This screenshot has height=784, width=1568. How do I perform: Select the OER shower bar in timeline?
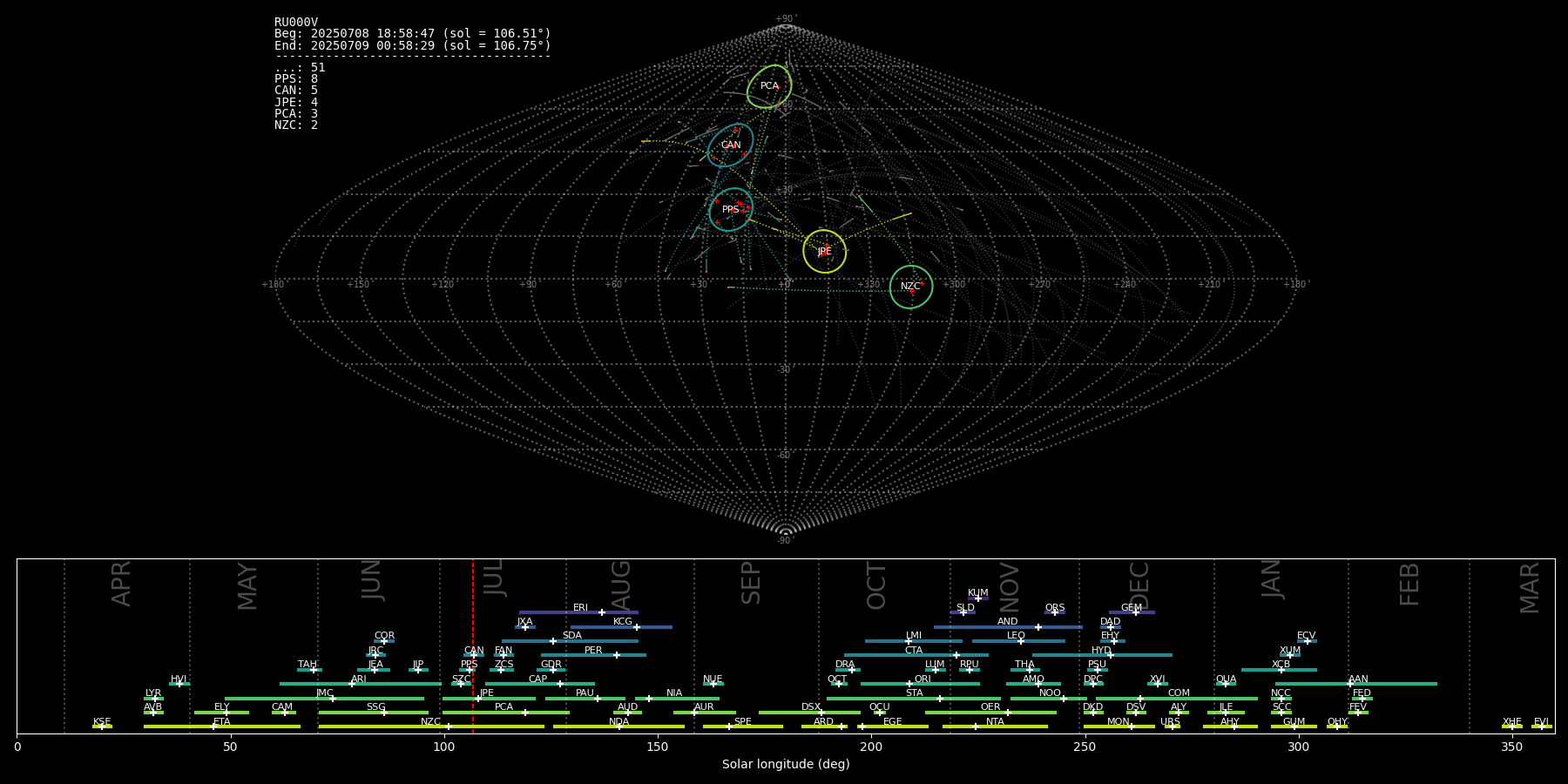tap(990, 713)
